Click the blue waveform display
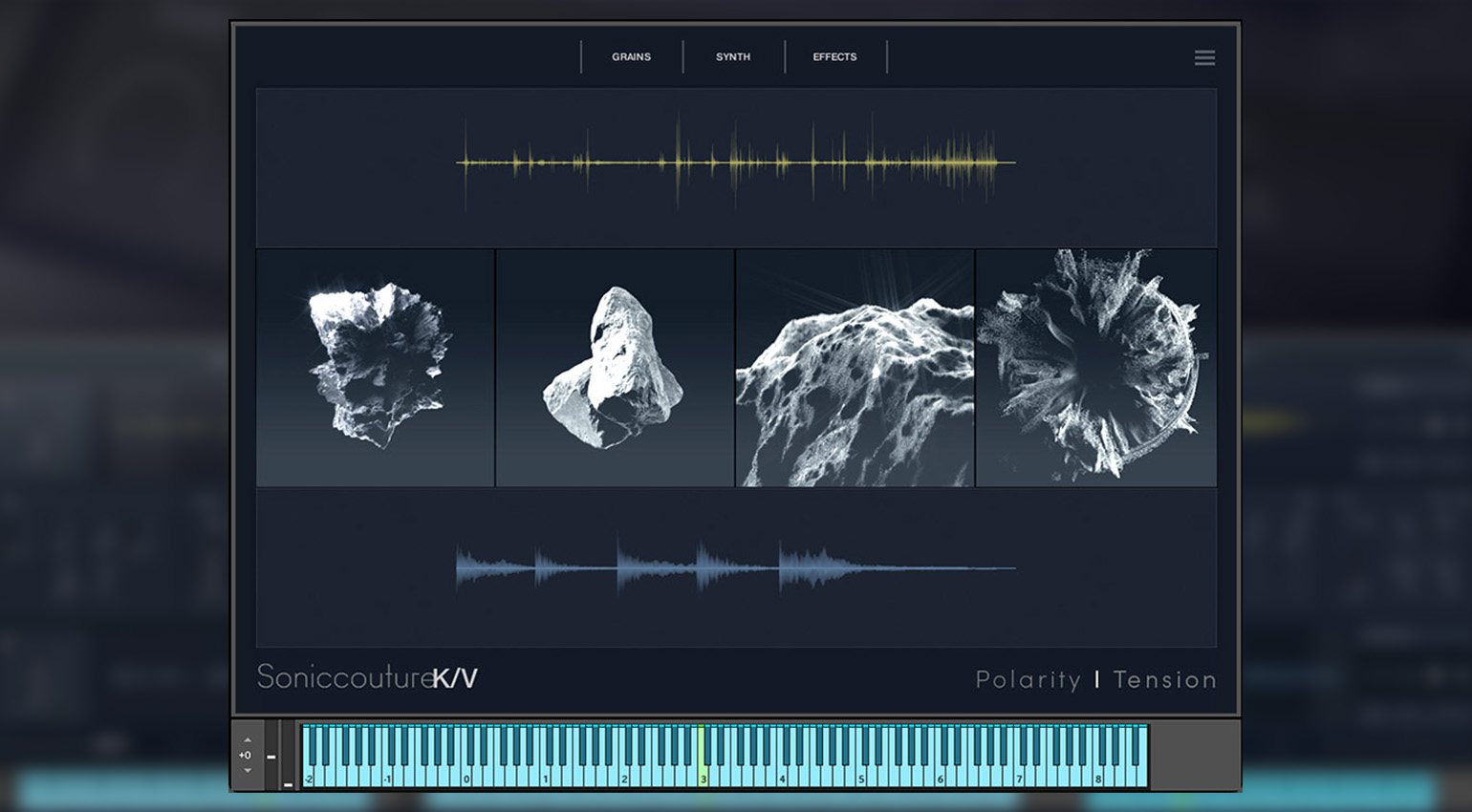Image resolution: width=1472 pixels, height=812 pixels. point(736,567)
